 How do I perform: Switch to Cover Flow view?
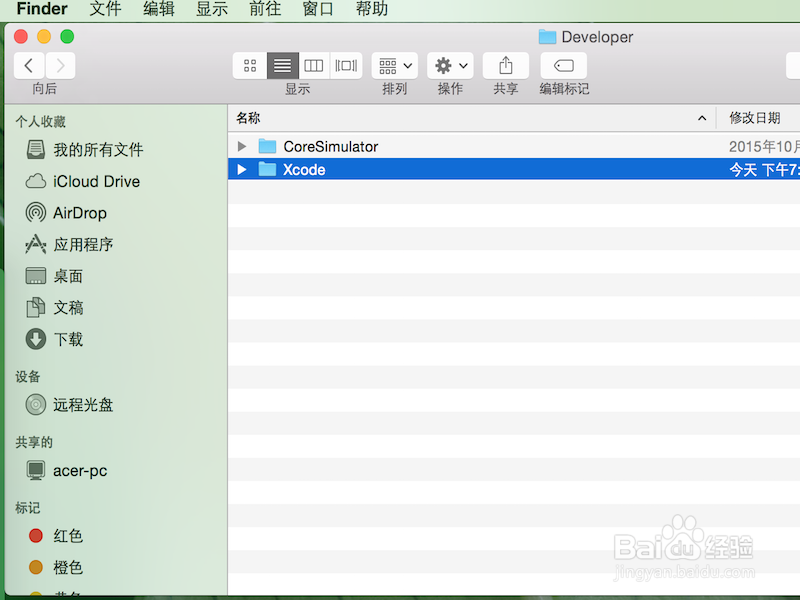[x=346, y=65]
